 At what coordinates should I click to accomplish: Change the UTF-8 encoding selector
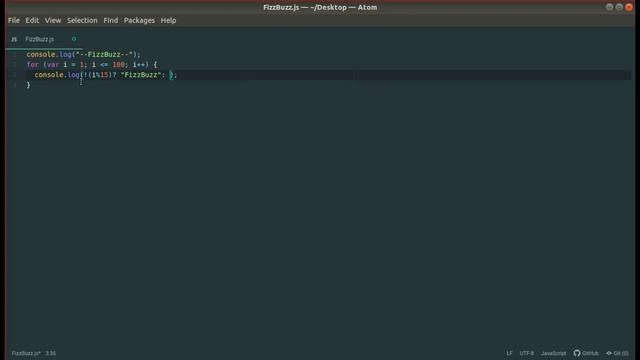(x=527, y=353)
